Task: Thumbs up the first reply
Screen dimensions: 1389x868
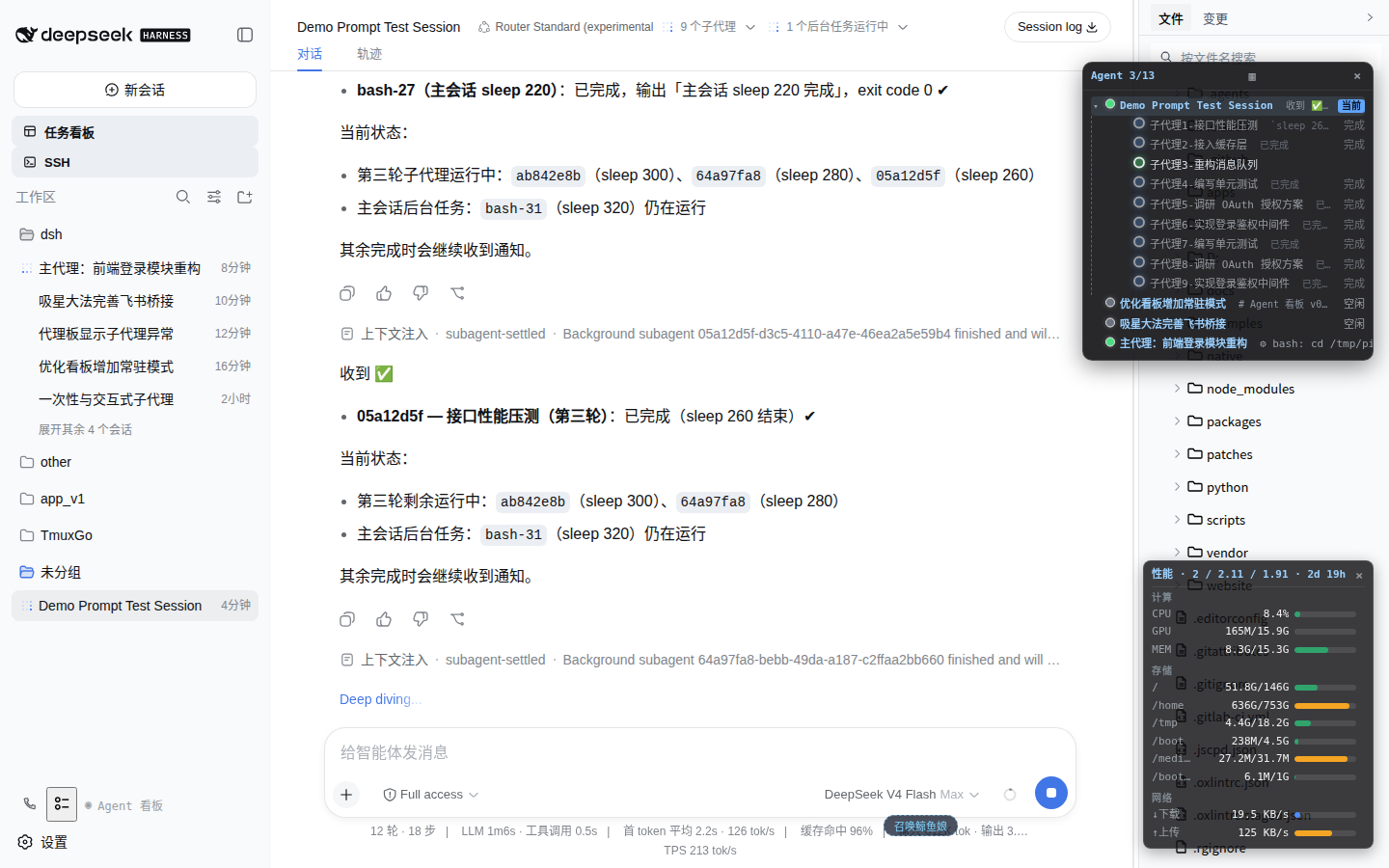Action: [x=384, y=293]
